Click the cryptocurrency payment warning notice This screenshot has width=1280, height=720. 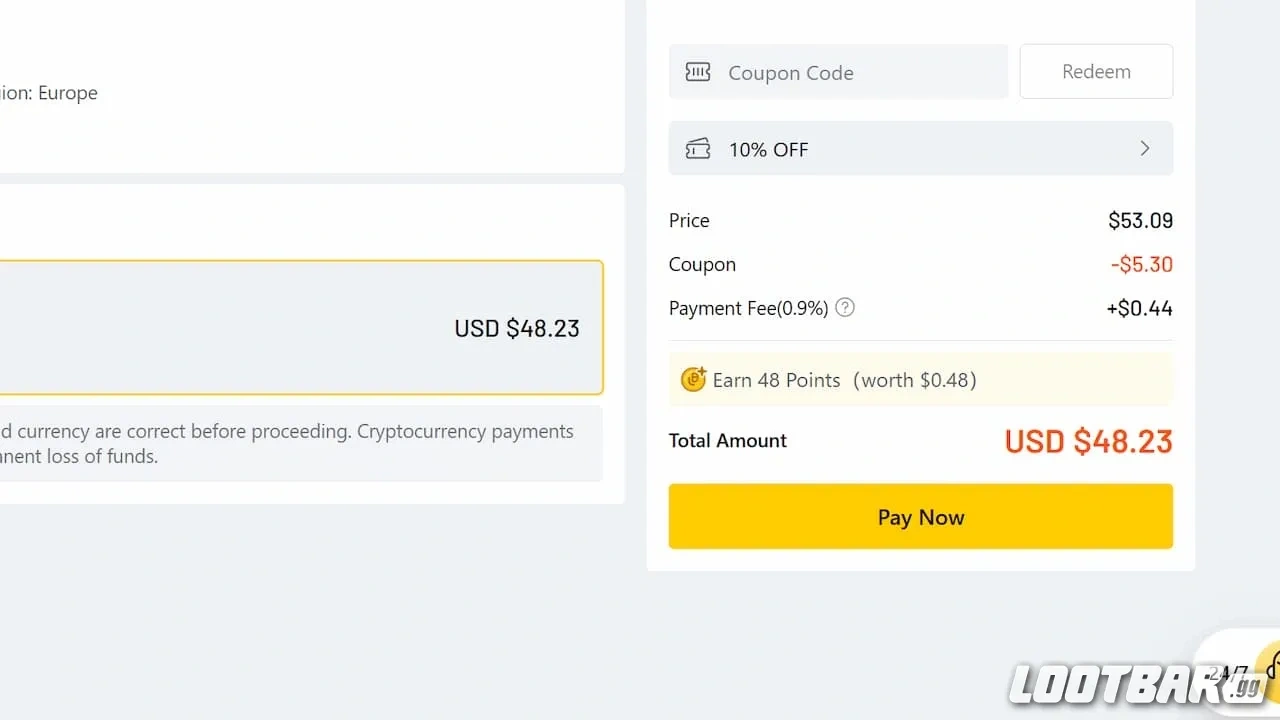(300, 443)
